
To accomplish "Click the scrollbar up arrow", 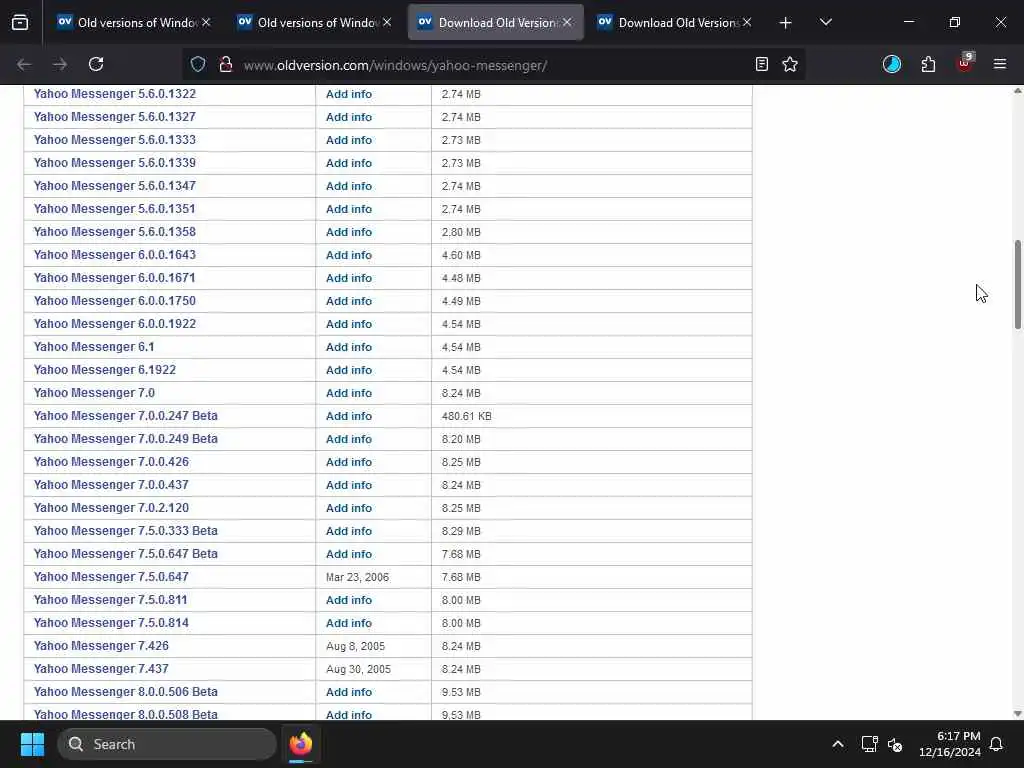I will [1017, 91].
